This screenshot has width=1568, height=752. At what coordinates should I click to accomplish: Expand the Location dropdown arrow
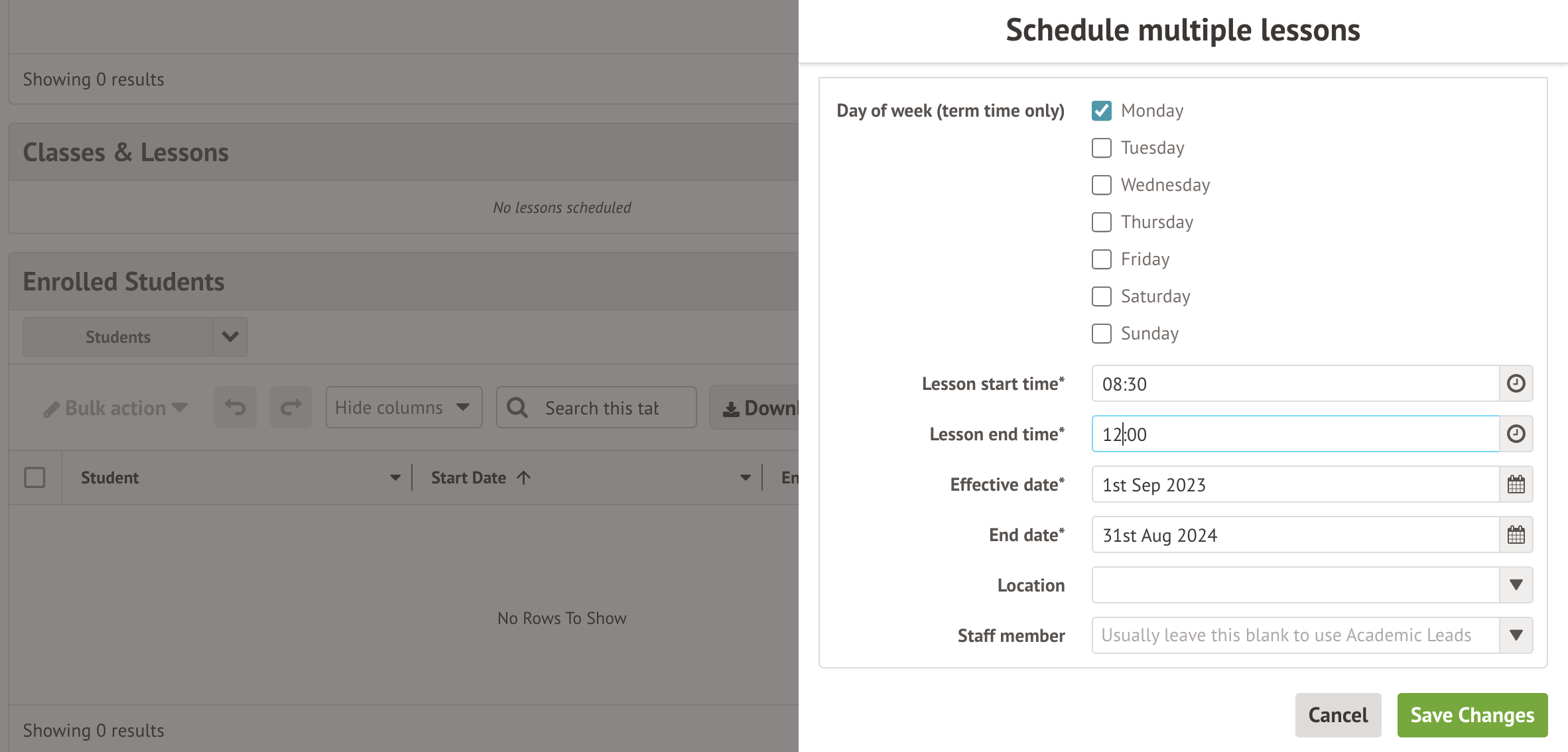pos(1516,585)
